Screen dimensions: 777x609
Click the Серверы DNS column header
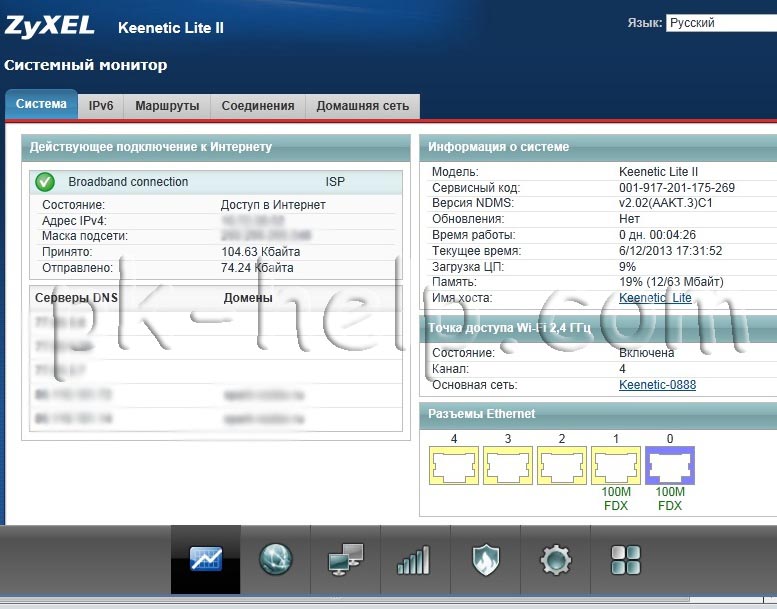coord(76,298)
